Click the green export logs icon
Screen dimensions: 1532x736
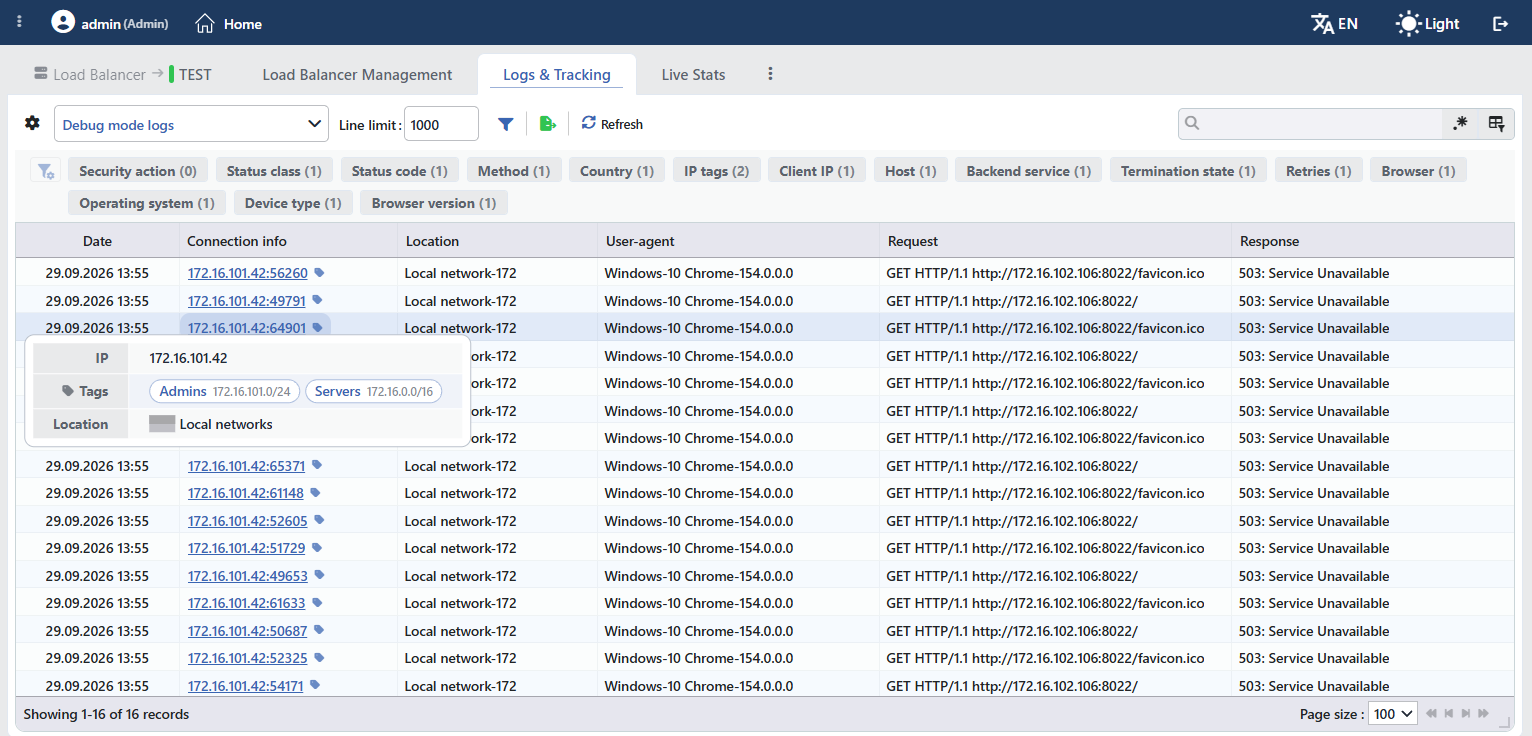[x=547, y=124]
